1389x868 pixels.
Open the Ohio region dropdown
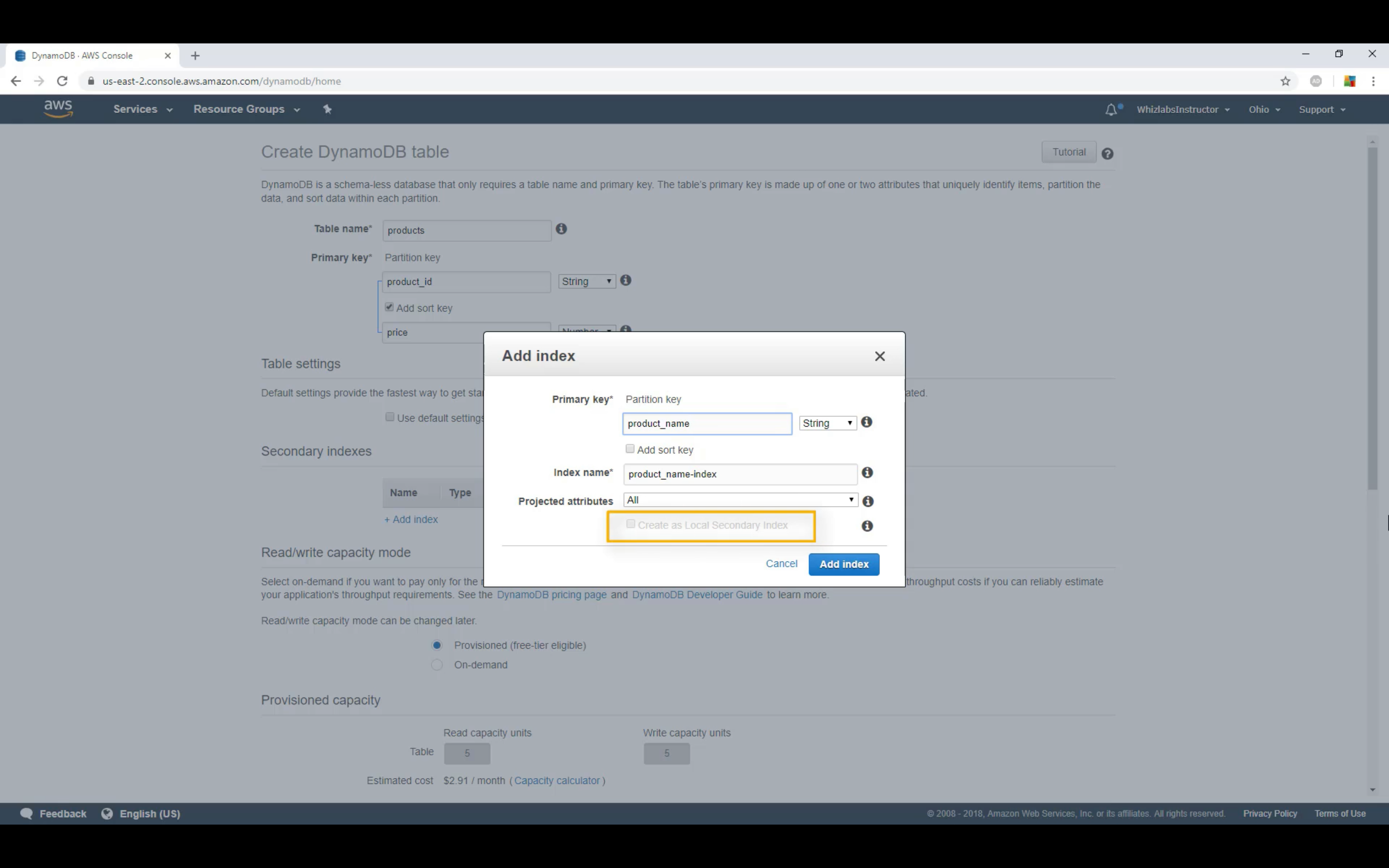click(x=1263, y=109)
